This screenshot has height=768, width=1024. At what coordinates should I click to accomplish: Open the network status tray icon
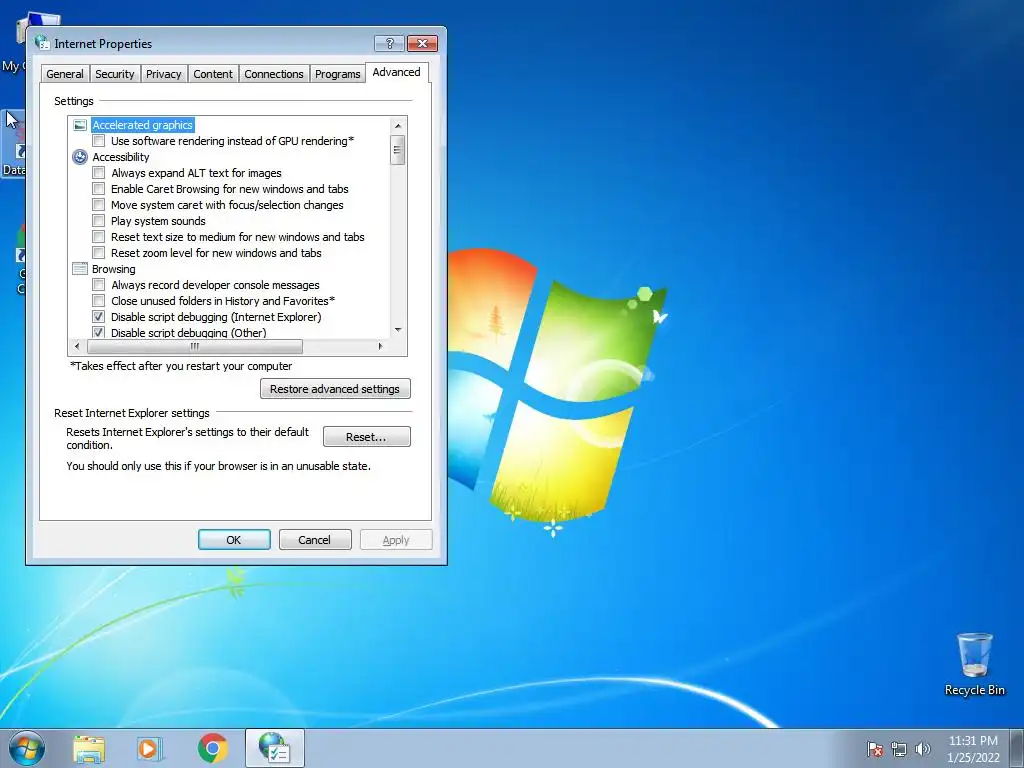[x=899, y=749]
